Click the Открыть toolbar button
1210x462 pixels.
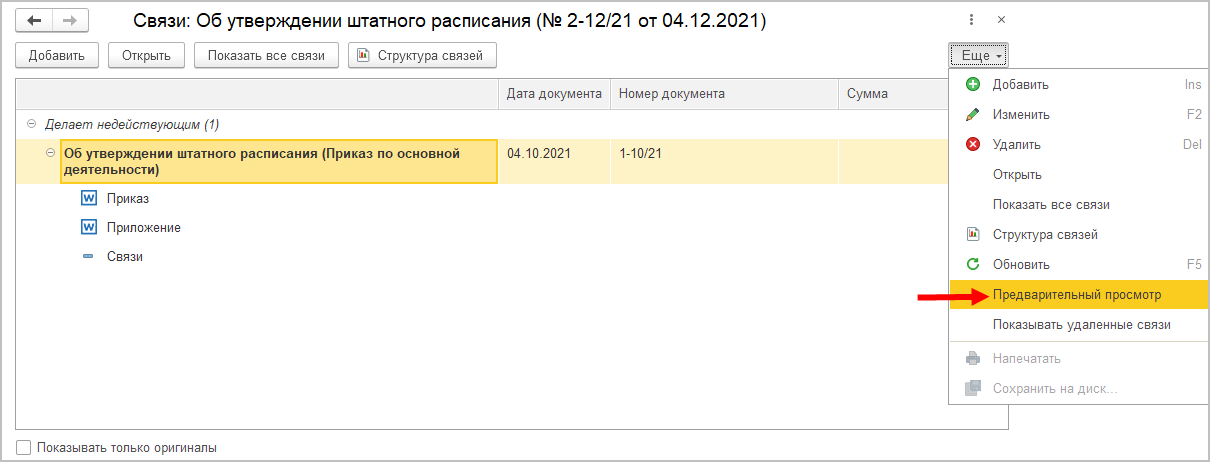click(147, 56)
